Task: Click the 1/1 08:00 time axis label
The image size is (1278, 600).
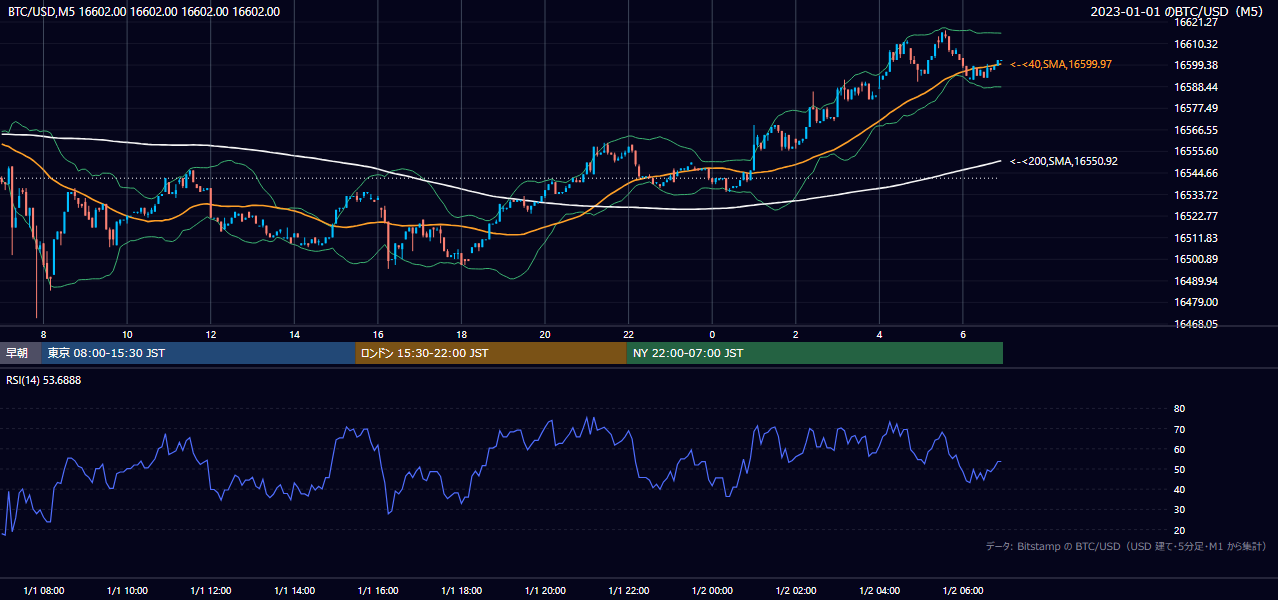Action: pyautogui.click(x=43, y=591)
